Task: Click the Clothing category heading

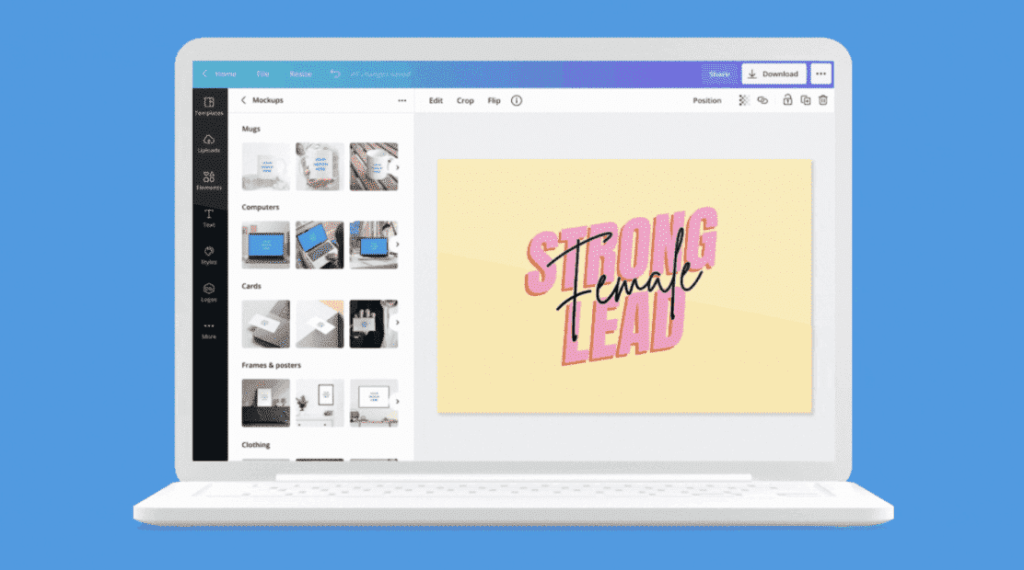Action: click(x=255, y=445)
